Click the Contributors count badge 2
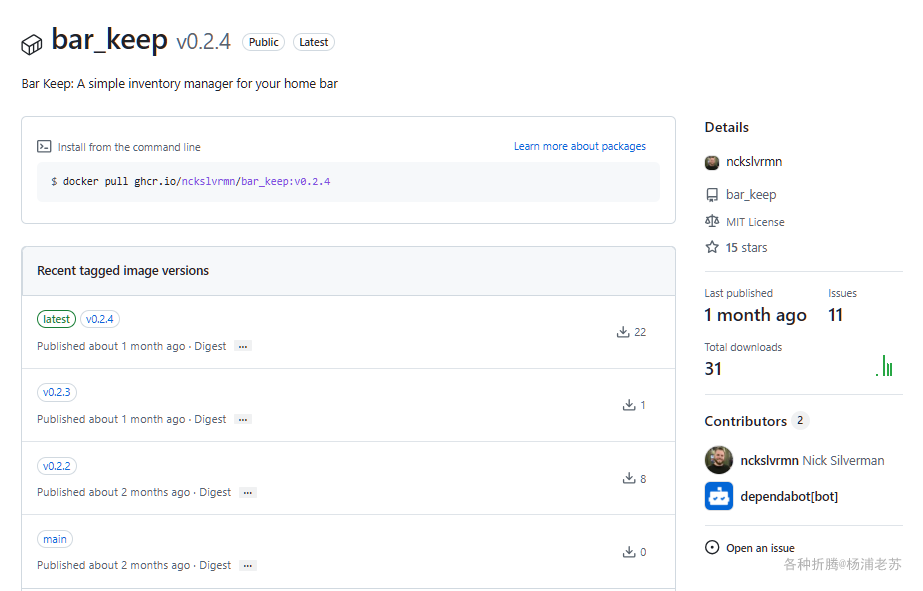 click(x=800, y=420)
